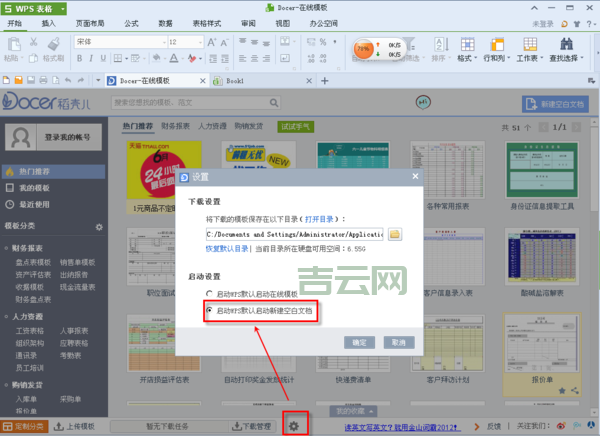600x436 pixels.
Task: Close the settings dialog with X
Action: (415, 176)
